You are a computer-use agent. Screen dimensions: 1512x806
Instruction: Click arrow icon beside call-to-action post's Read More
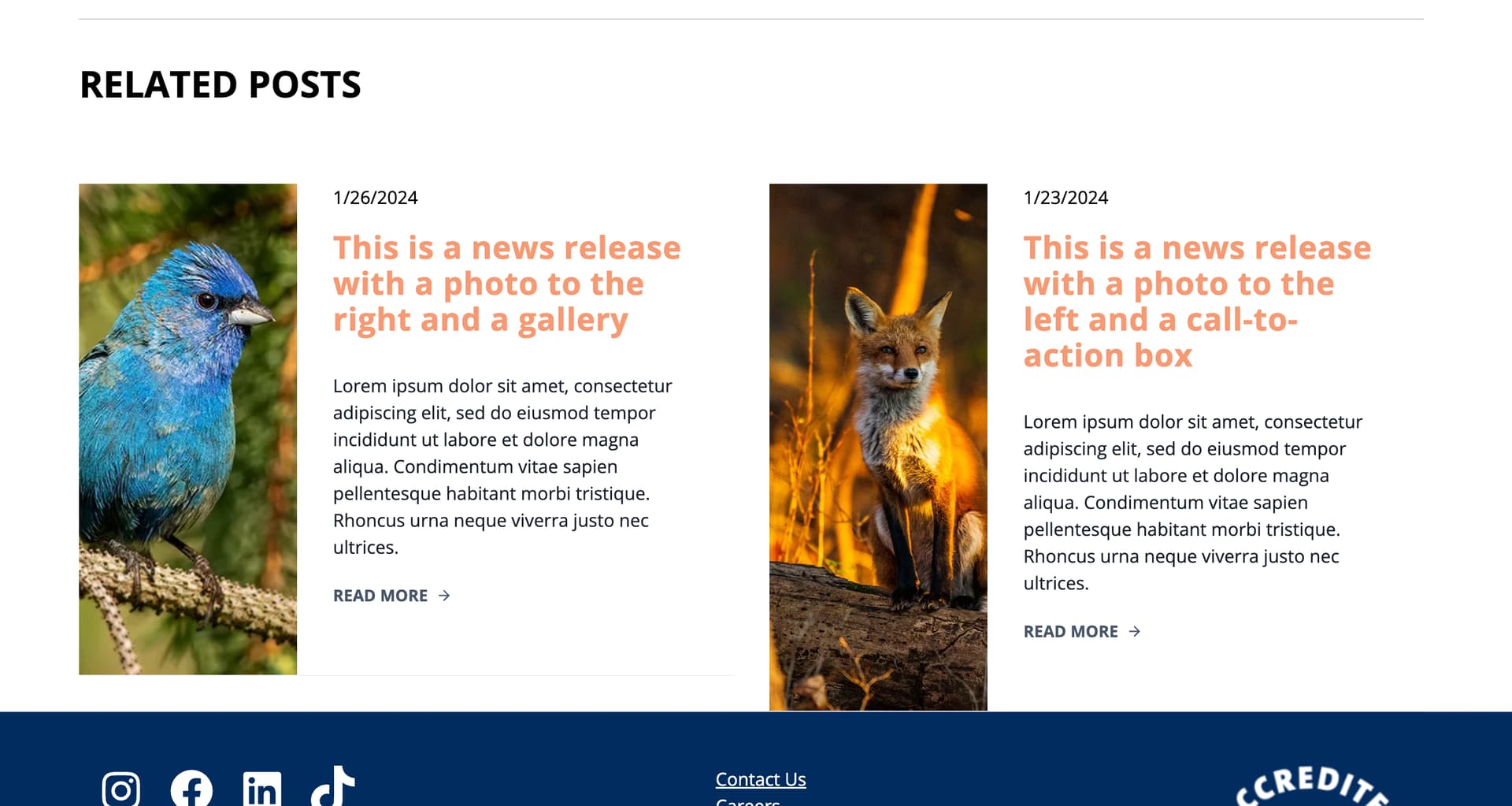[1135, 631]
